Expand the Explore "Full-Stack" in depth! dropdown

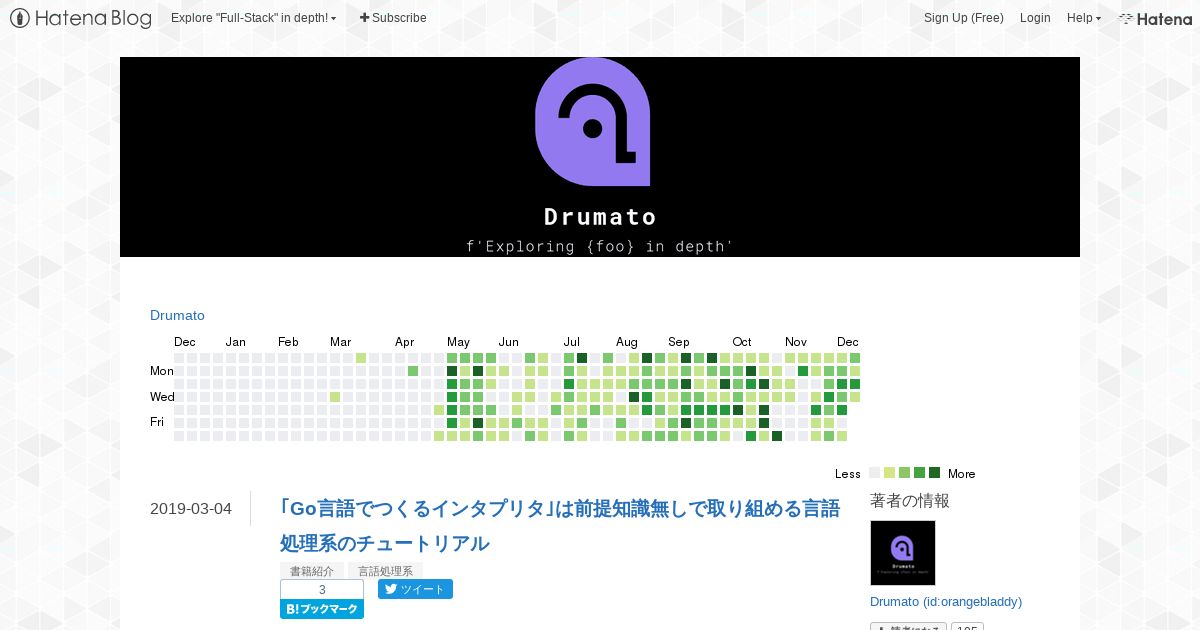click(x=253, y=18)
